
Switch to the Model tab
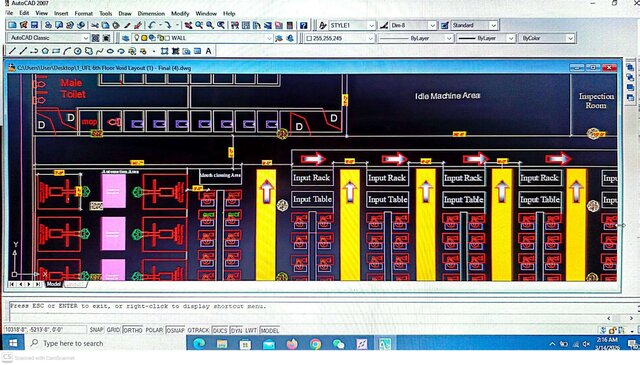(53, 284)
